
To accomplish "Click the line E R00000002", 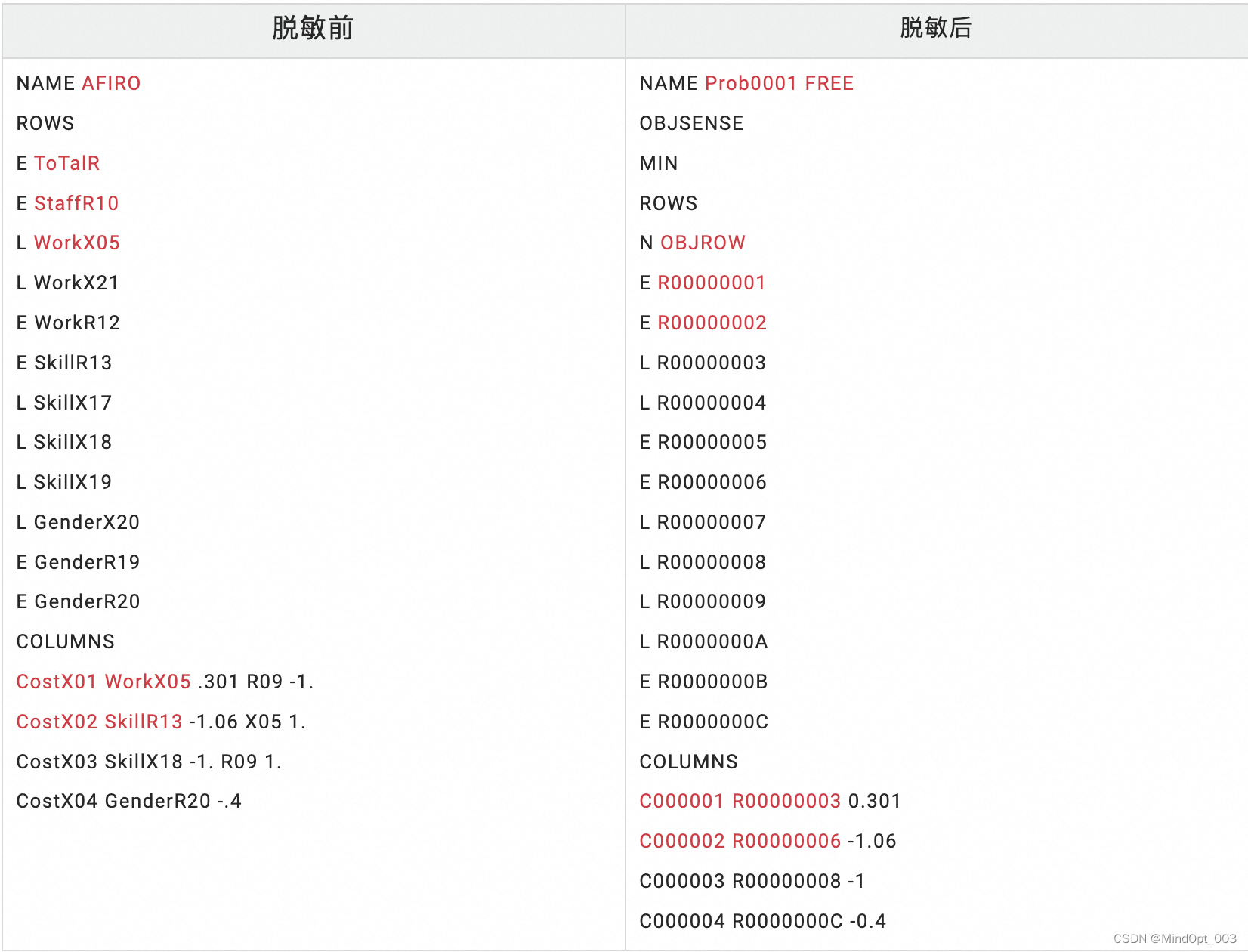I will coord(703,323).
